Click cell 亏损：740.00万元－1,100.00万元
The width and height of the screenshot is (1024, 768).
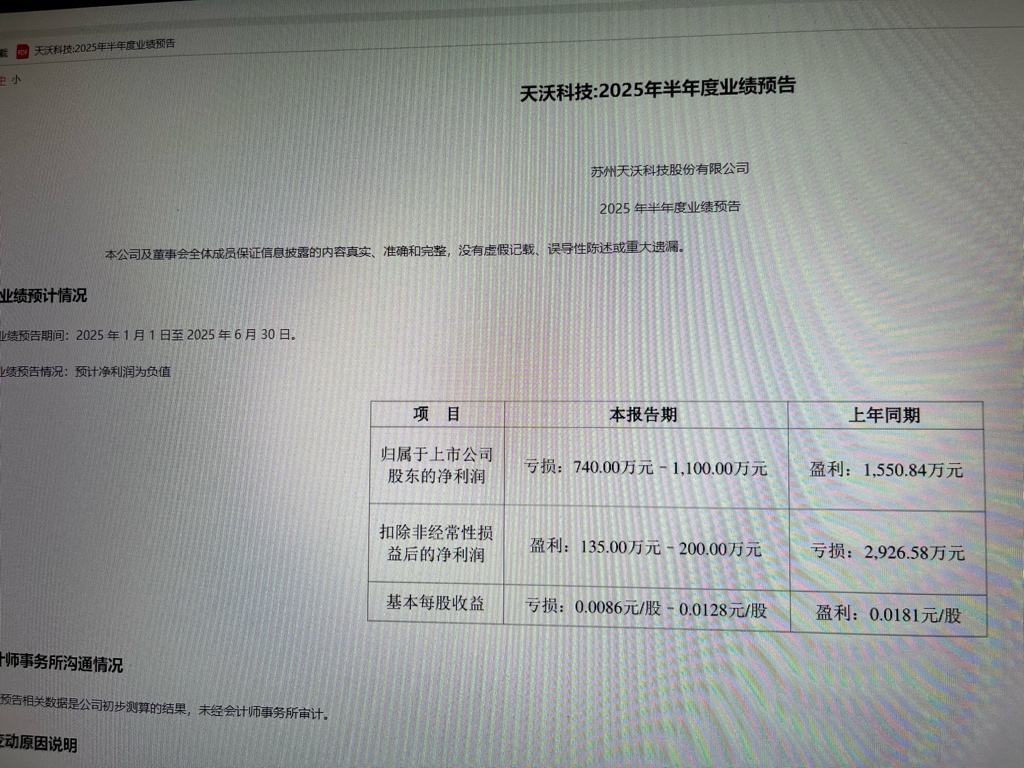click(646, 467)
